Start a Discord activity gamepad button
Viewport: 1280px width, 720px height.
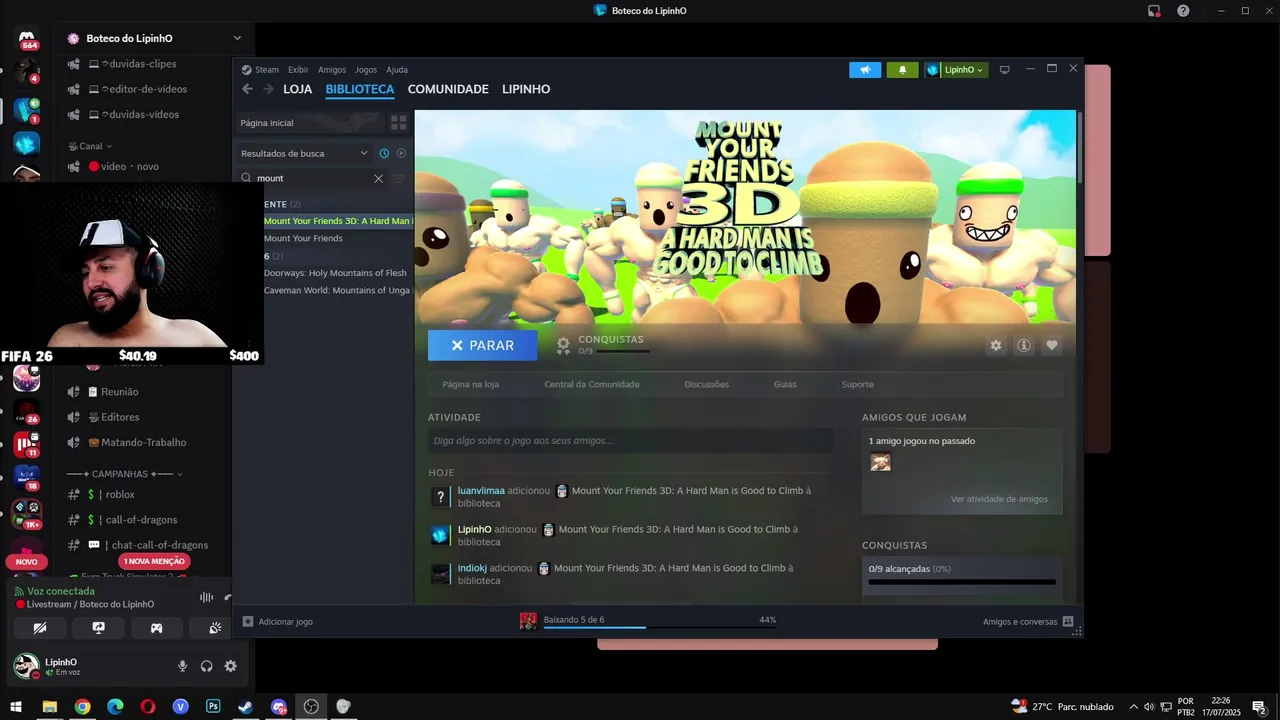coord(157,628)
